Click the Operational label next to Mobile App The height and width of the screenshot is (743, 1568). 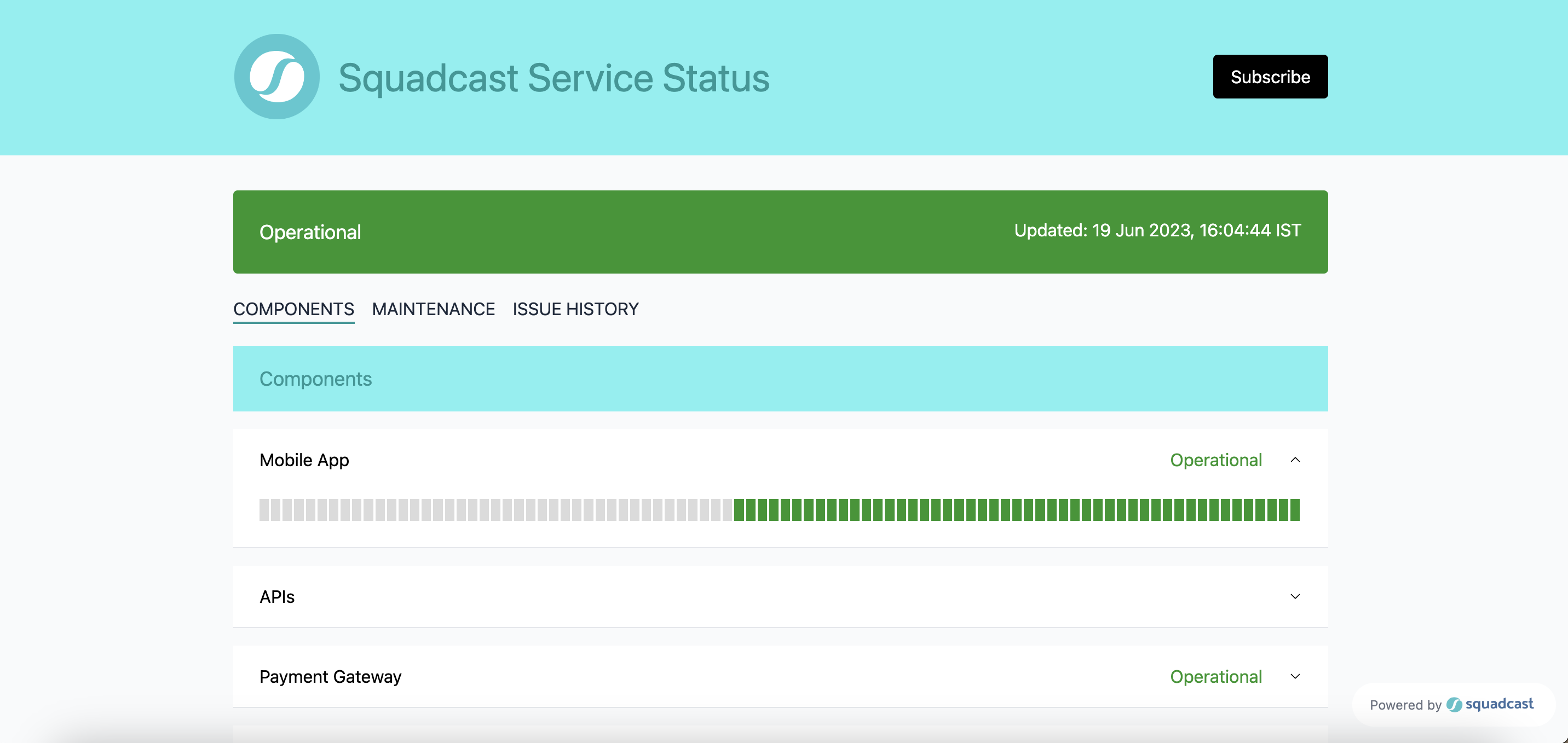1215,460
